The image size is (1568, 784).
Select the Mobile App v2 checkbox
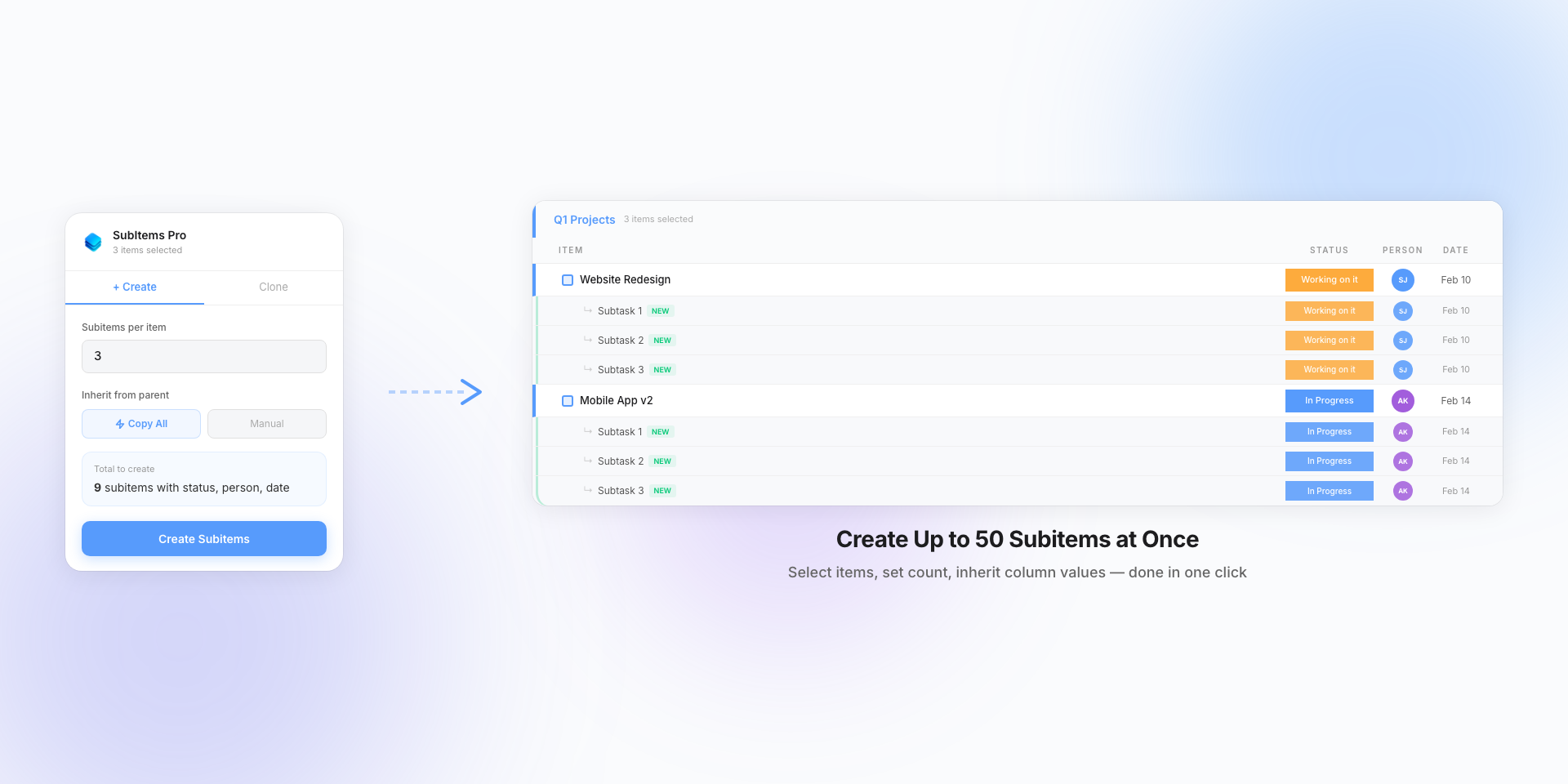(x=567, y=400)
